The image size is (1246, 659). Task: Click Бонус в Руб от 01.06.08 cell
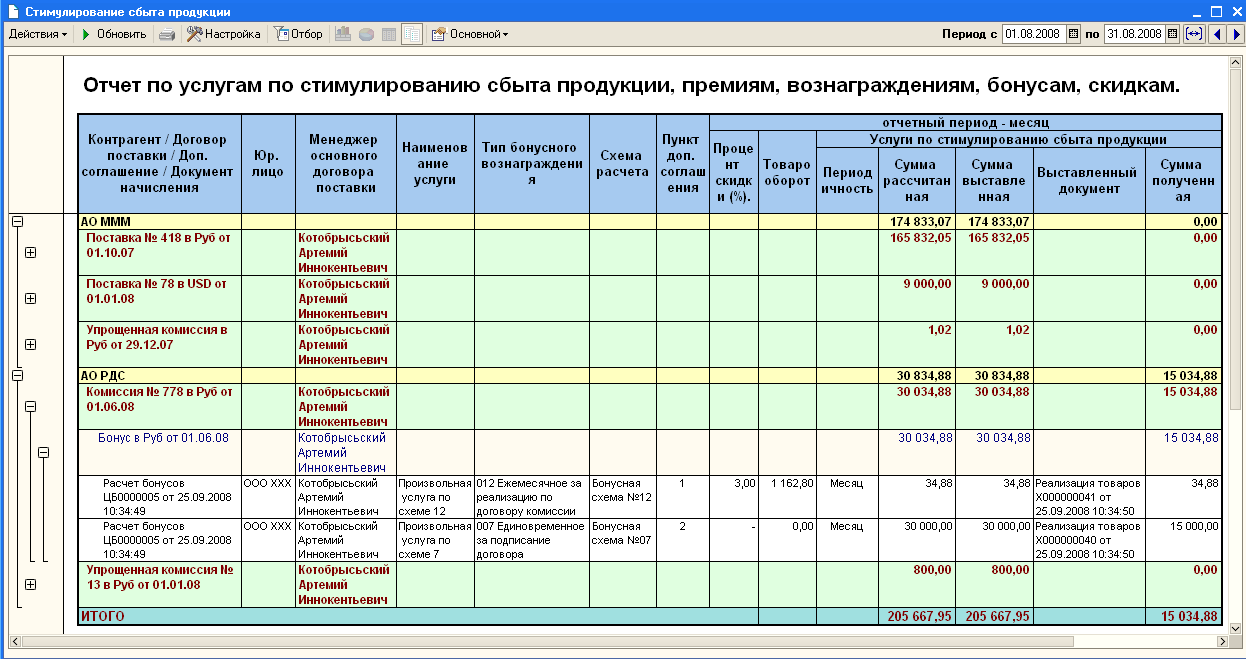159,453
